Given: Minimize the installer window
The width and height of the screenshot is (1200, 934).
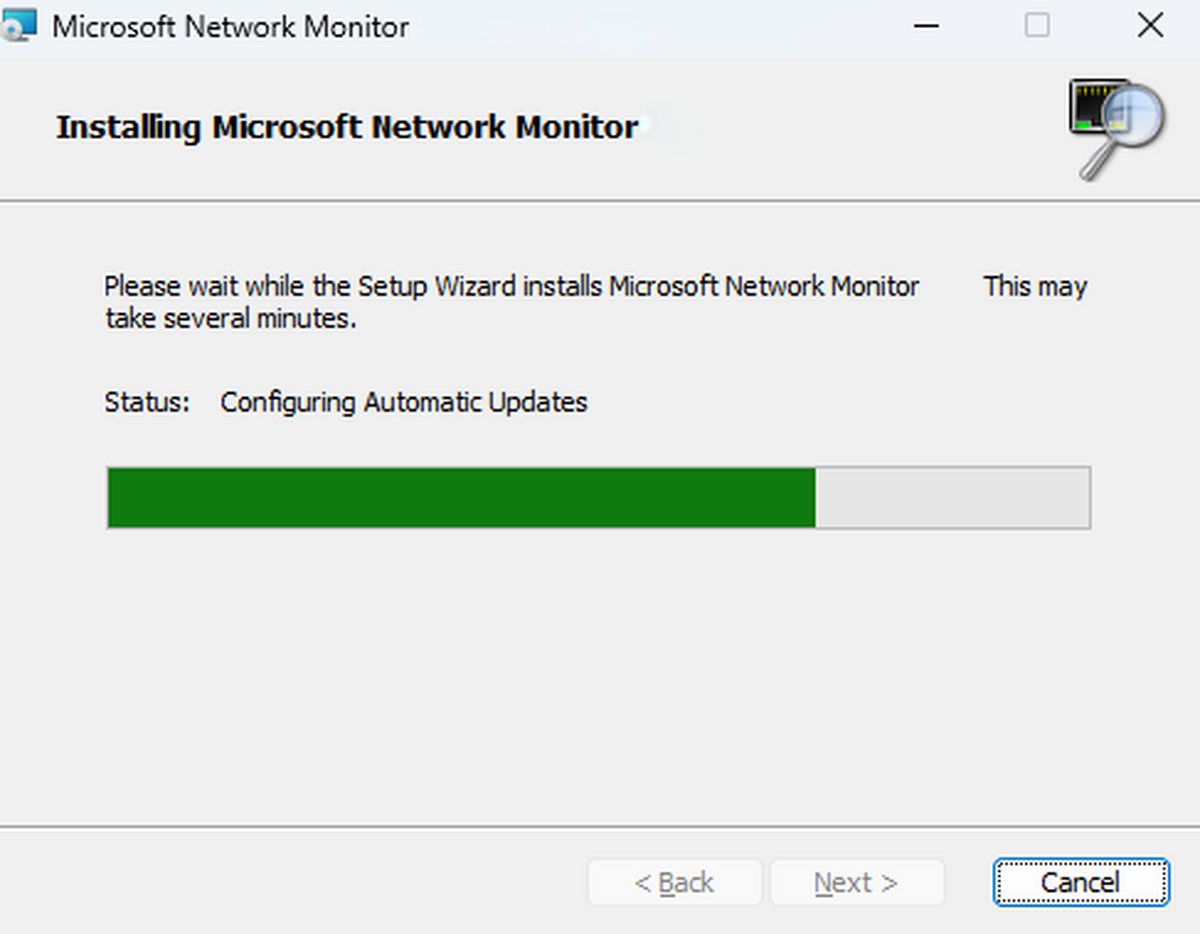Looking at the screenshot, I should [x=925, y=26].
